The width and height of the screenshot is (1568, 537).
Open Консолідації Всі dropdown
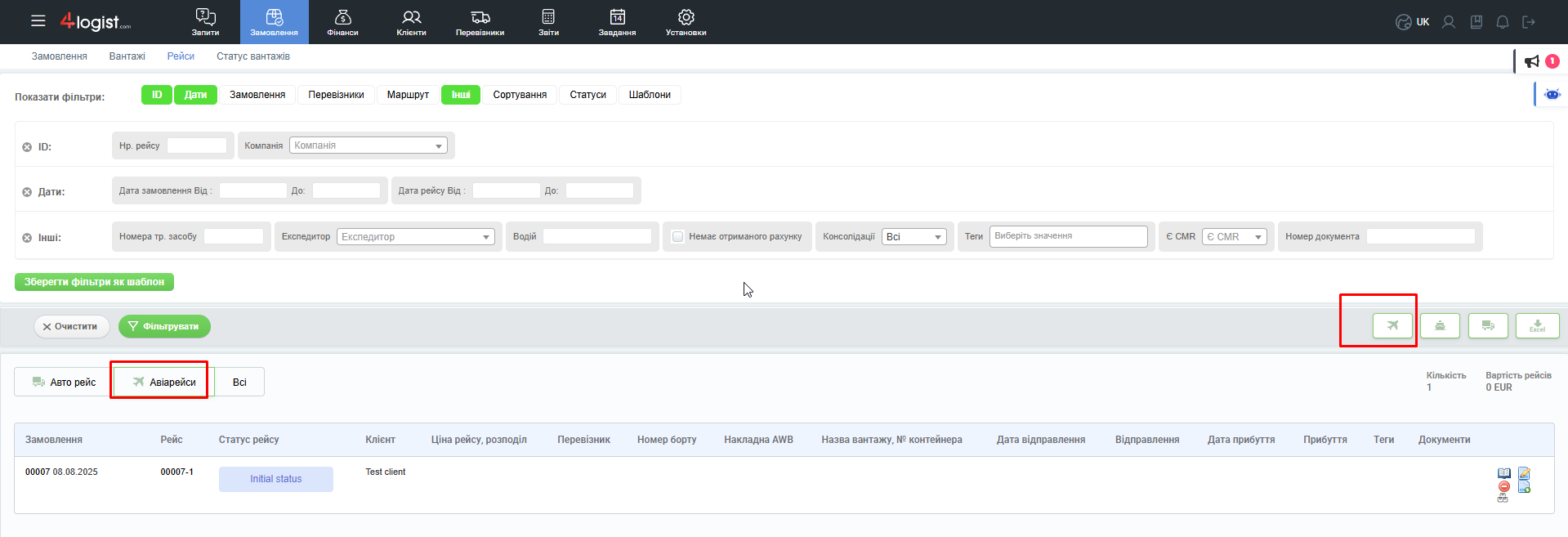(914, 236)
